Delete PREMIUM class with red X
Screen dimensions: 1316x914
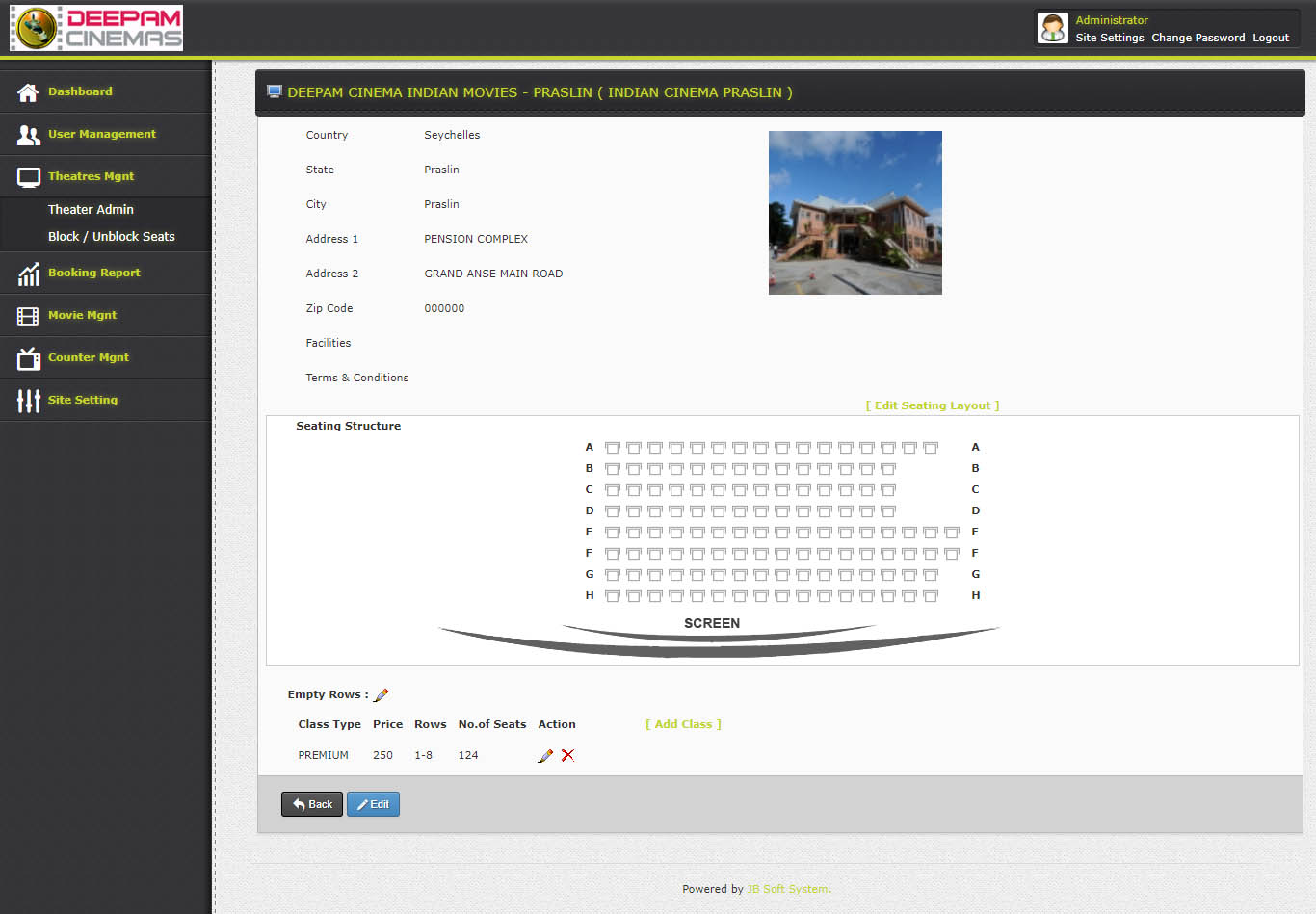(x=567, y=756)
